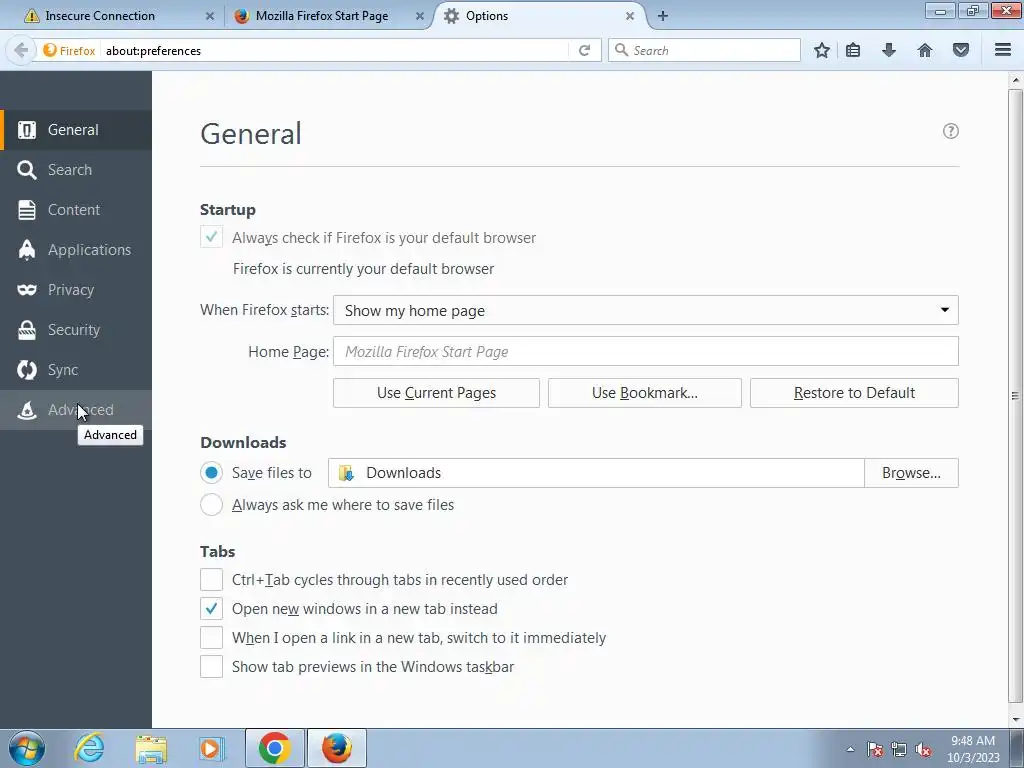Viewport: 1024px width, 768px height.
Task: Click the Home Page input field
Action: click(x=646, y=351)
